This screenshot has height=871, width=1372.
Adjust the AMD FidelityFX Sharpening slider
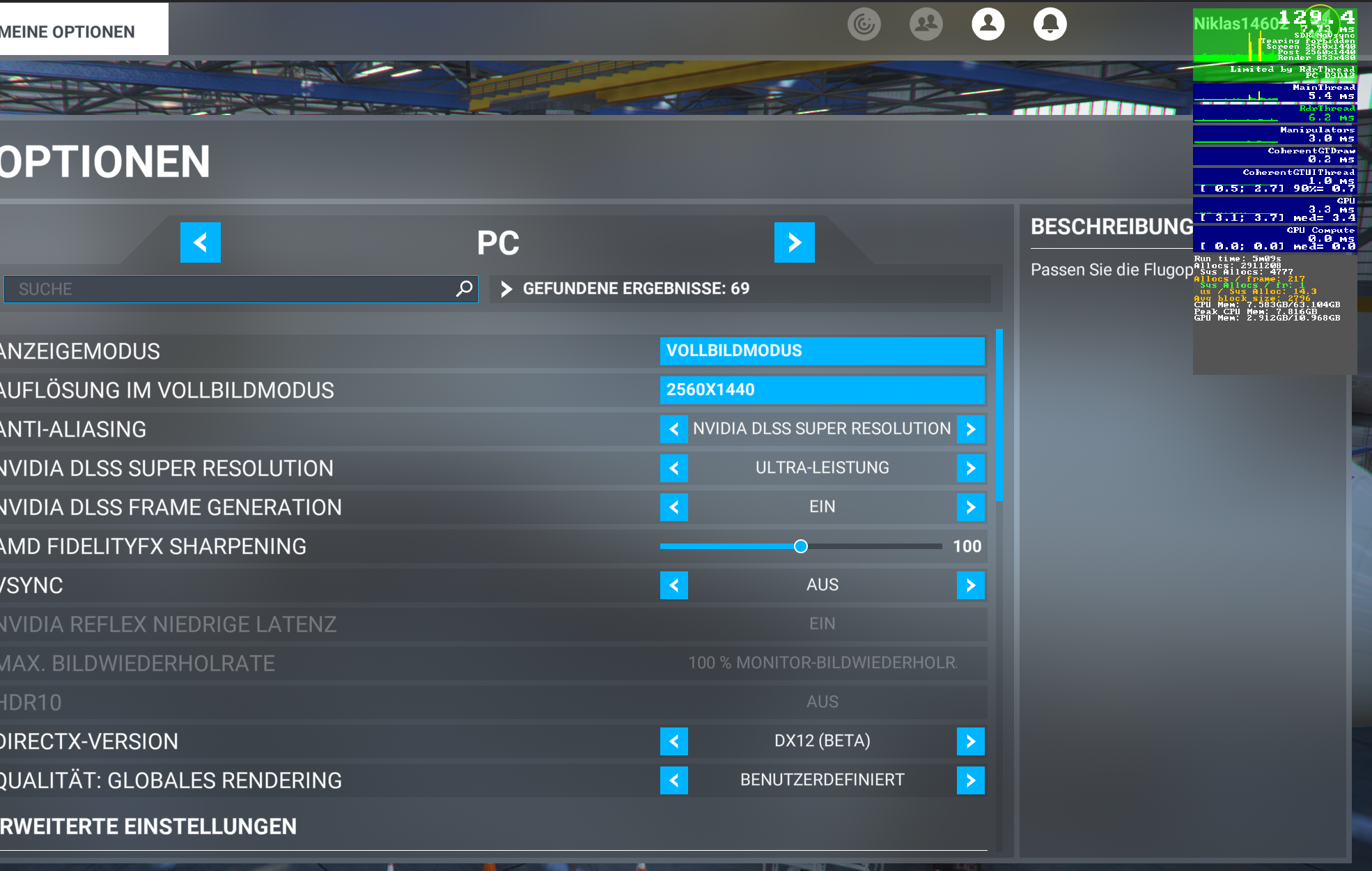801,546
